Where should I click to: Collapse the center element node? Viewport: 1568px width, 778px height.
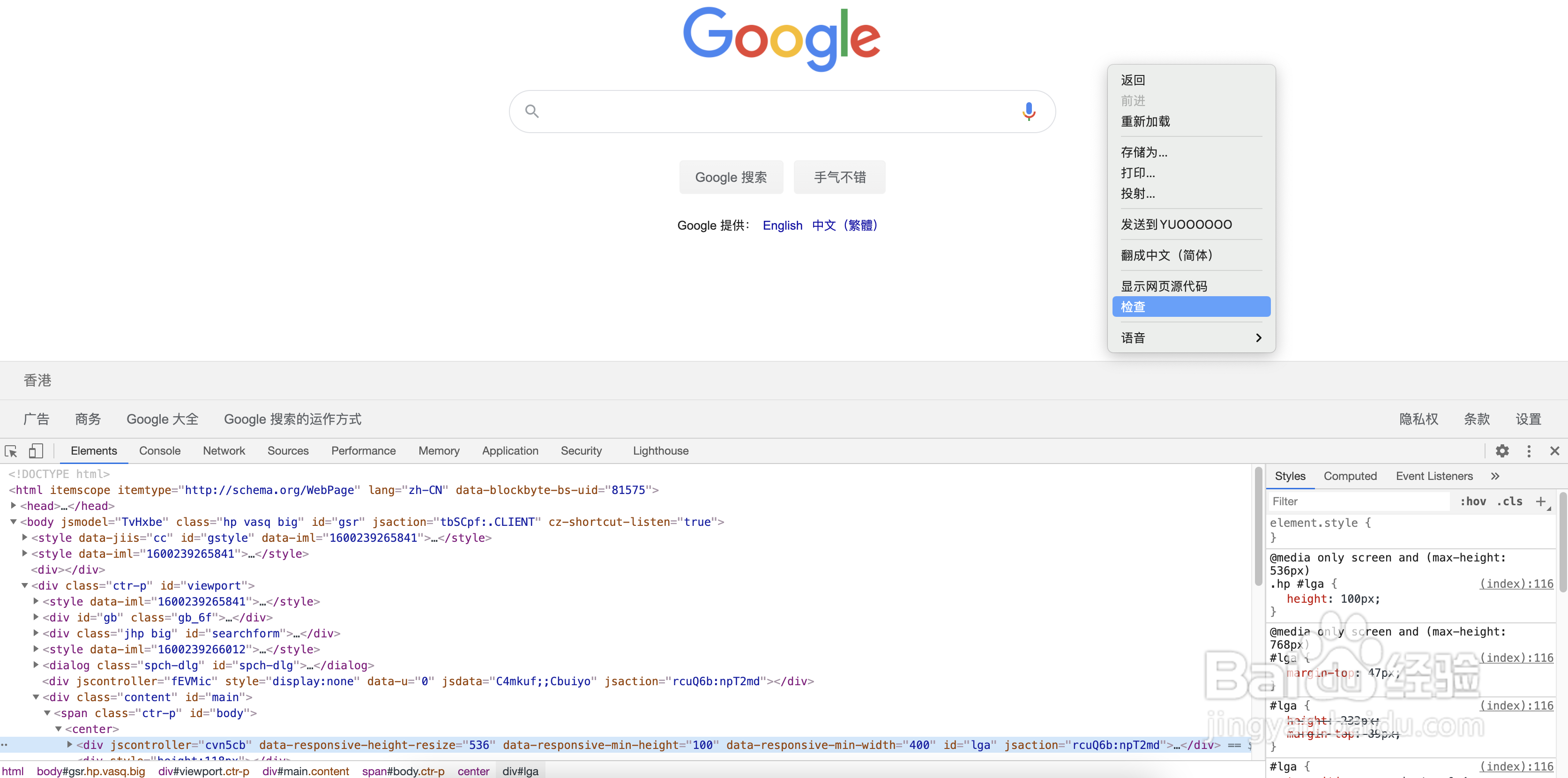(x=59, y=729)
